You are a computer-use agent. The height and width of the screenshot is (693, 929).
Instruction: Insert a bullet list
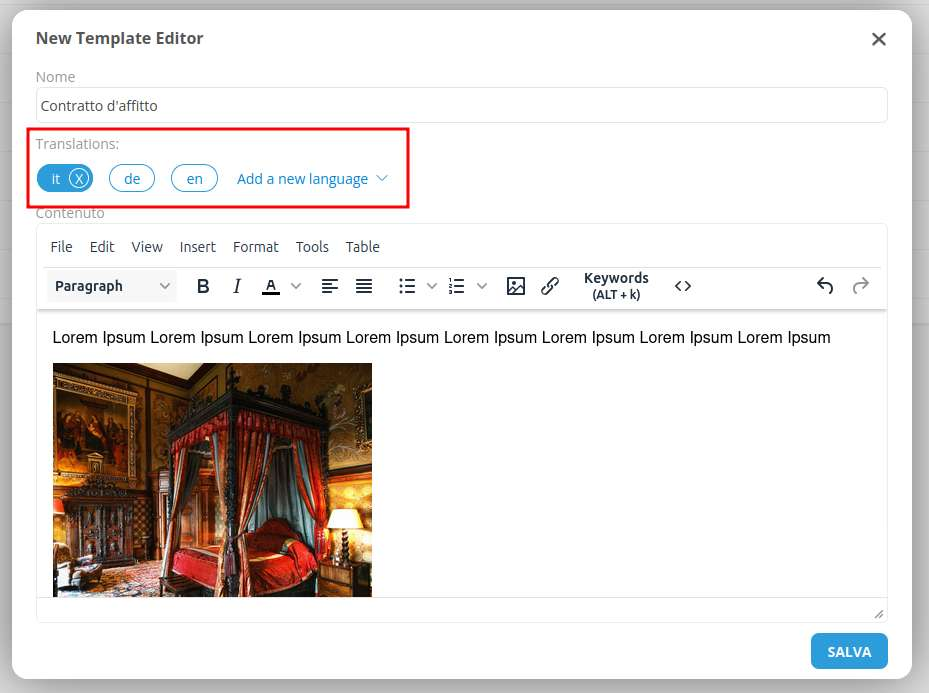407,286
